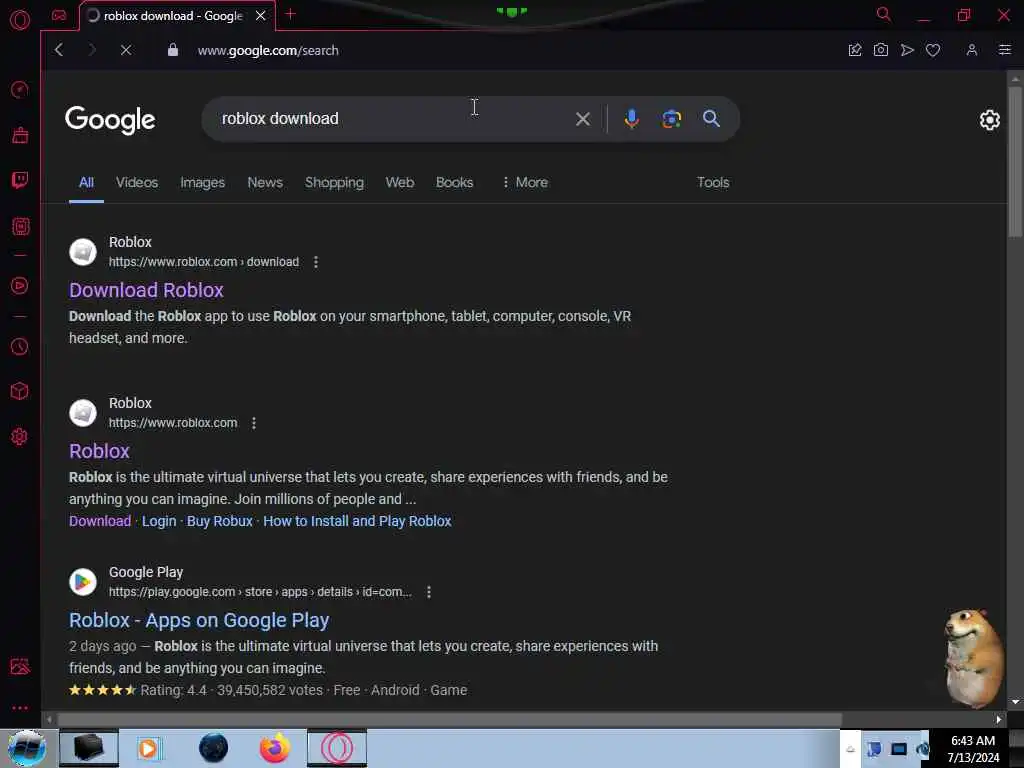Viewport: 1024px width, 768px height.
Task: Click the vertical page scrollbar thumb
Action: coord(1015,160)
